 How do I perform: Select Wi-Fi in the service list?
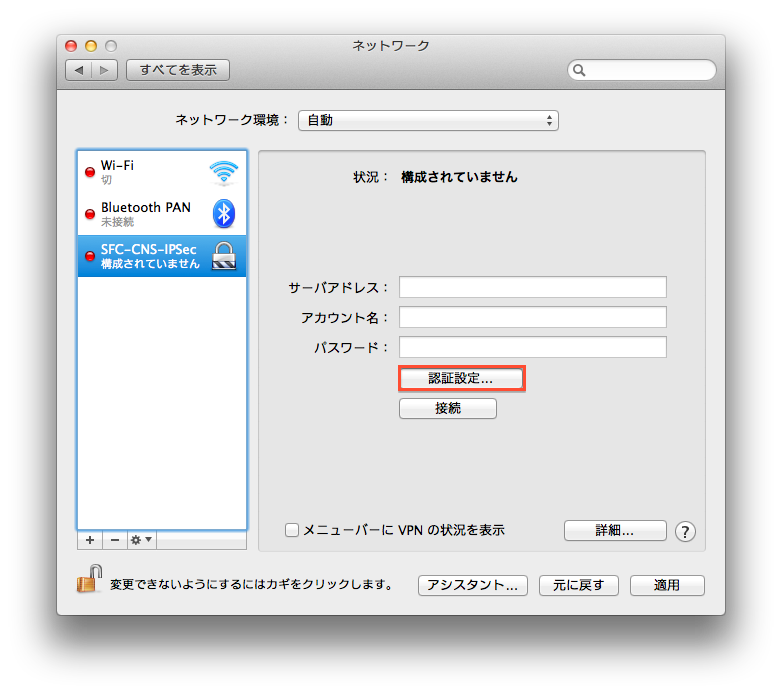[150, 172]
